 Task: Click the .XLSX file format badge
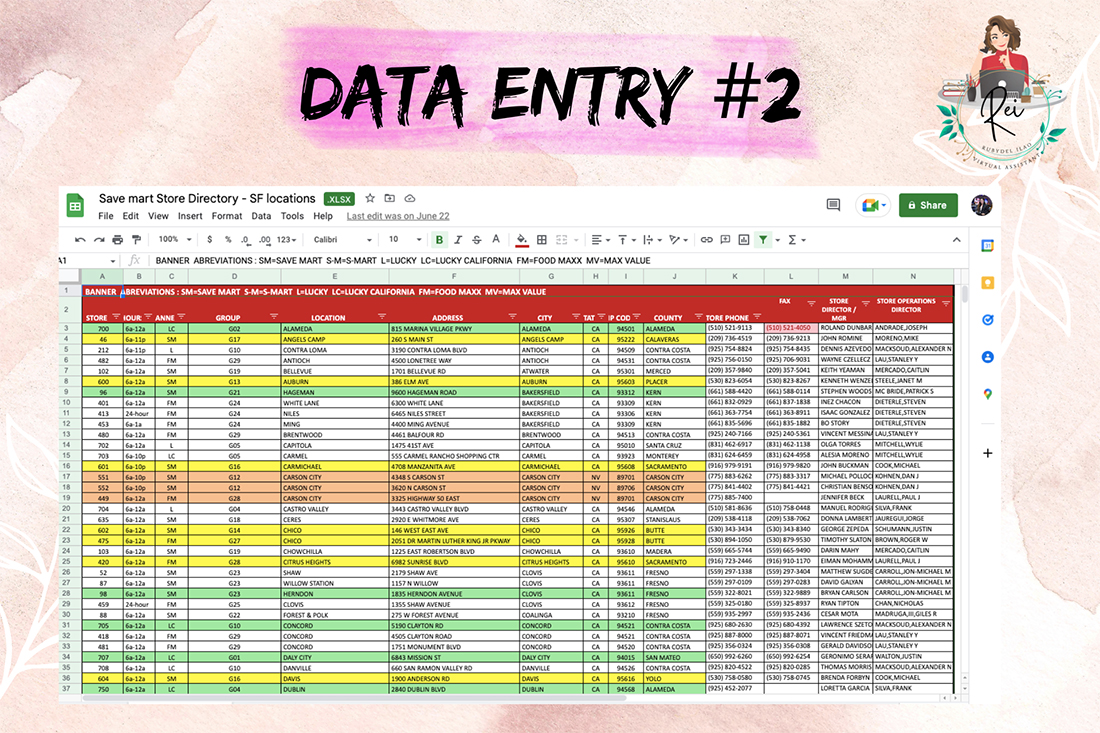tap(339, 199)
